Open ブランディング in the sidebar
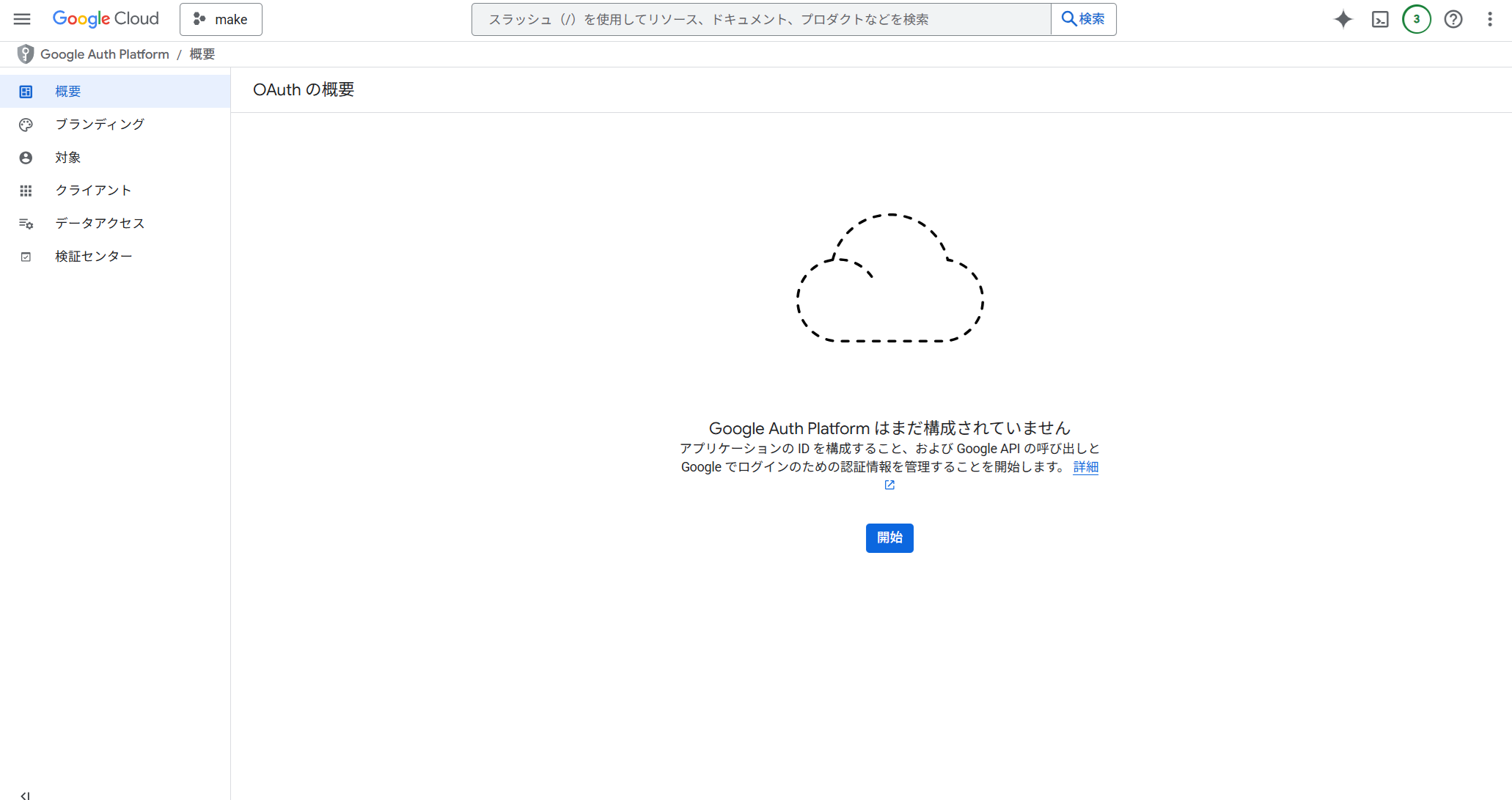 (x=115, y=124)
